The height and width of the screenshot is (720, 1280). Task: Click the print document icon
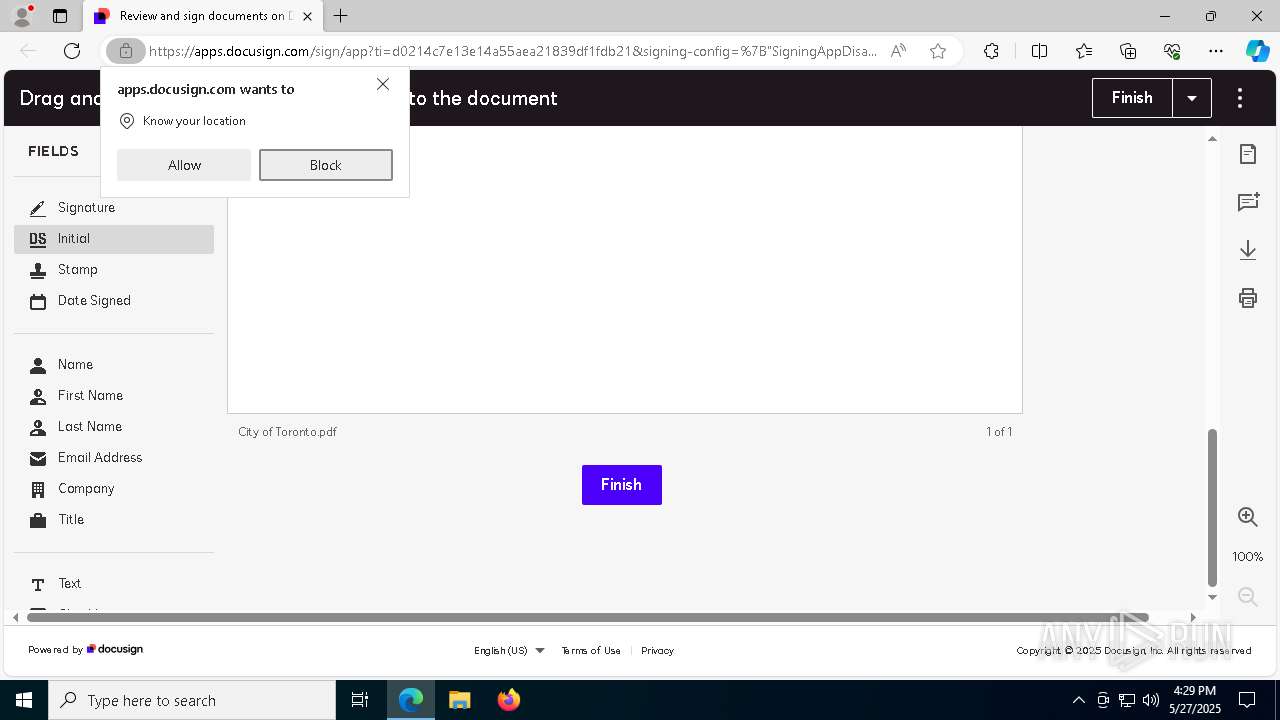pos(1248,298)
